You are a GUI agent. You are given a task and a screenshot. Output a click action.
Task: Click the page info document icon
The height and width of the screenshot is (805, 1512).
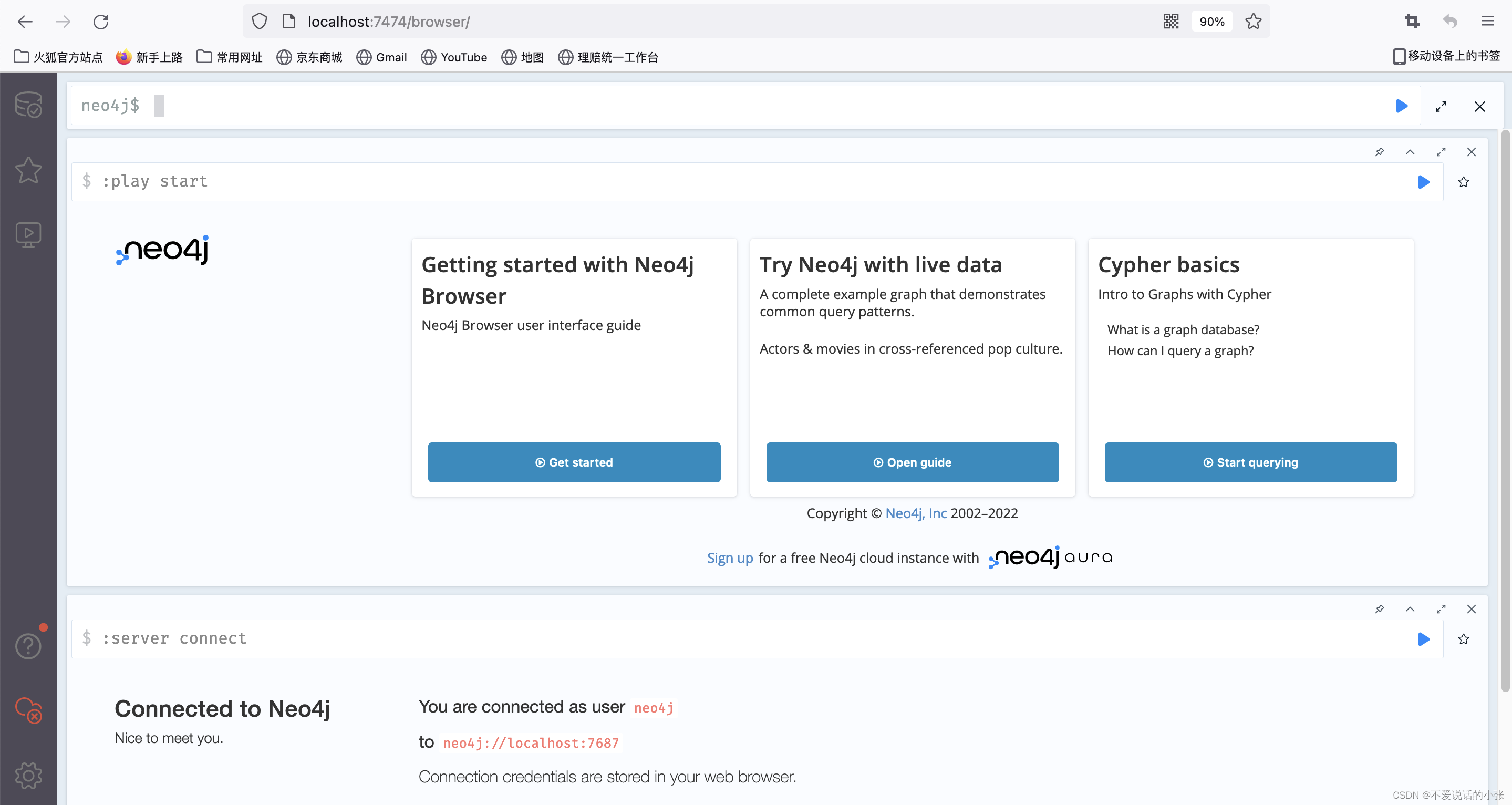coord(289,22)
